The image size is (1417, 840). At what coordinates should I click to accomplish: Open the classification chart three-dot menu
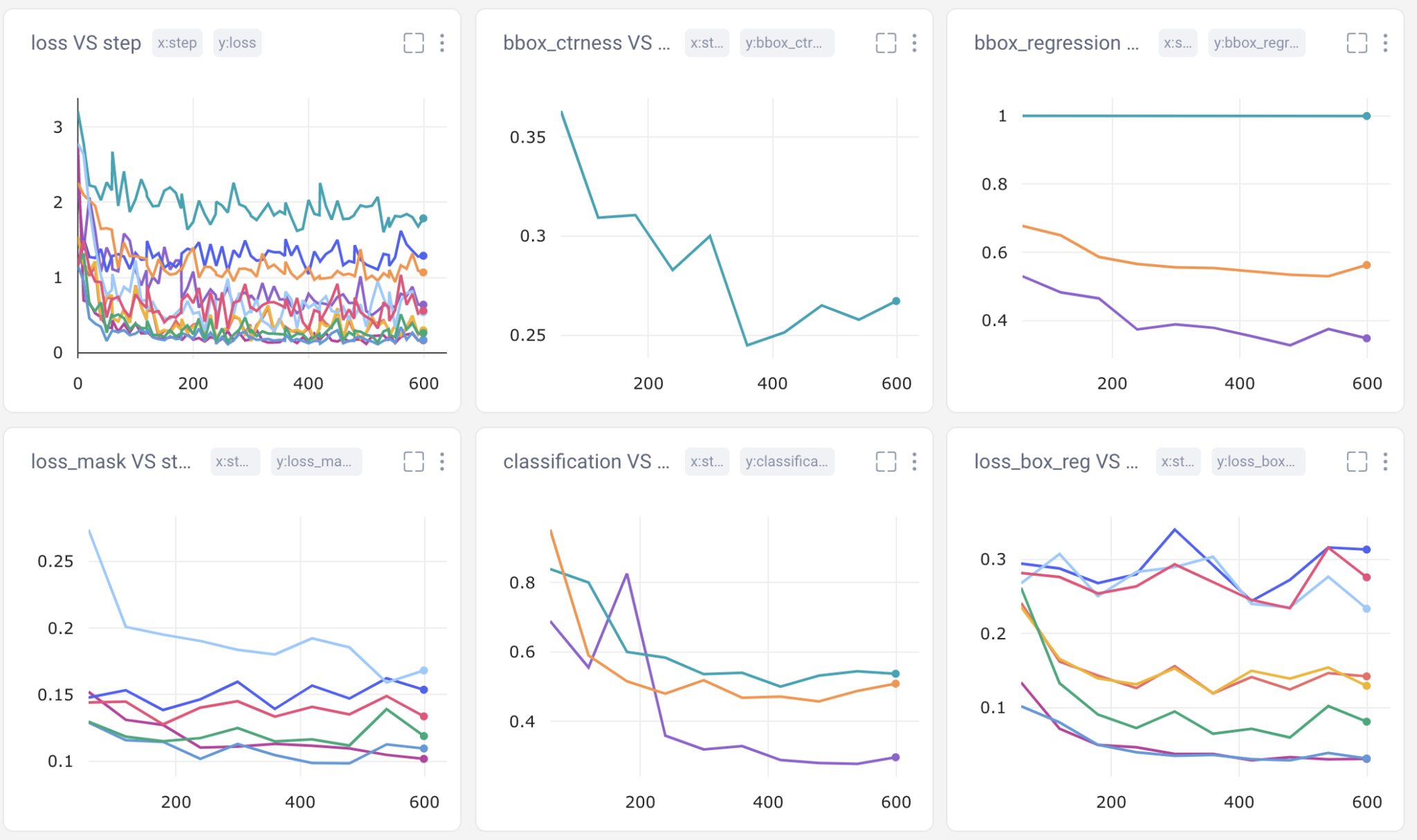(x=914, y=462)
